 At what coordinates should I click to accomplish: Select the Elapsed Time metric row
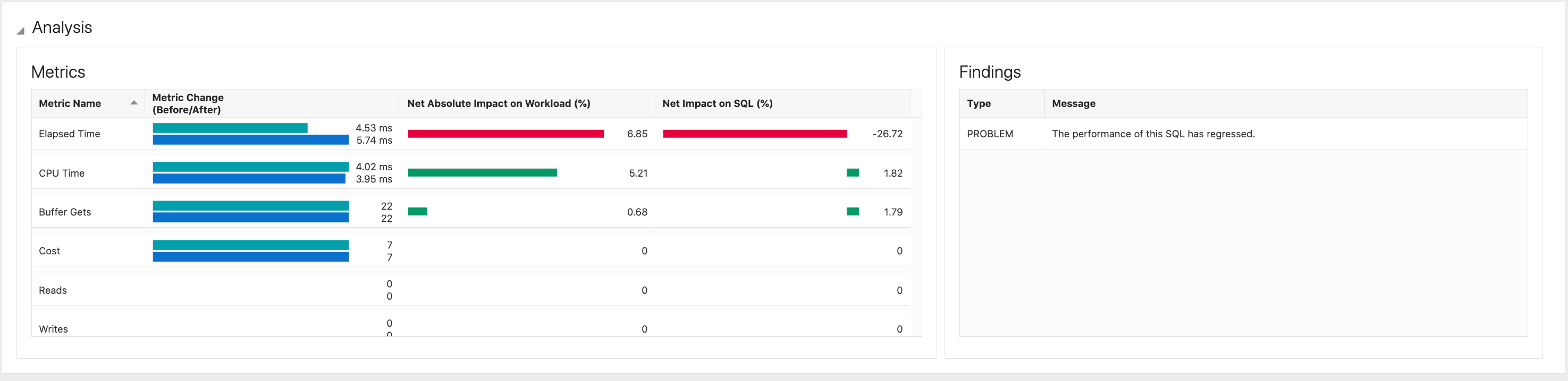(70, 134)
